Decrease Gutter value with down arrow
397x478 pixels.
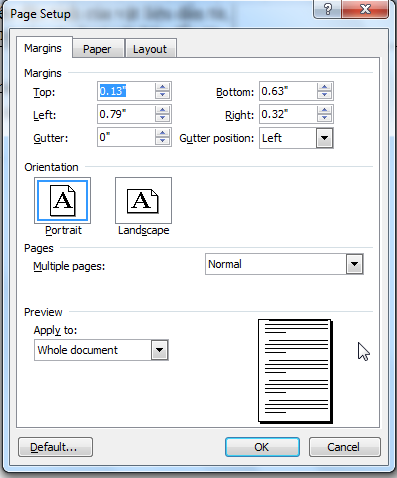point(162,141)
